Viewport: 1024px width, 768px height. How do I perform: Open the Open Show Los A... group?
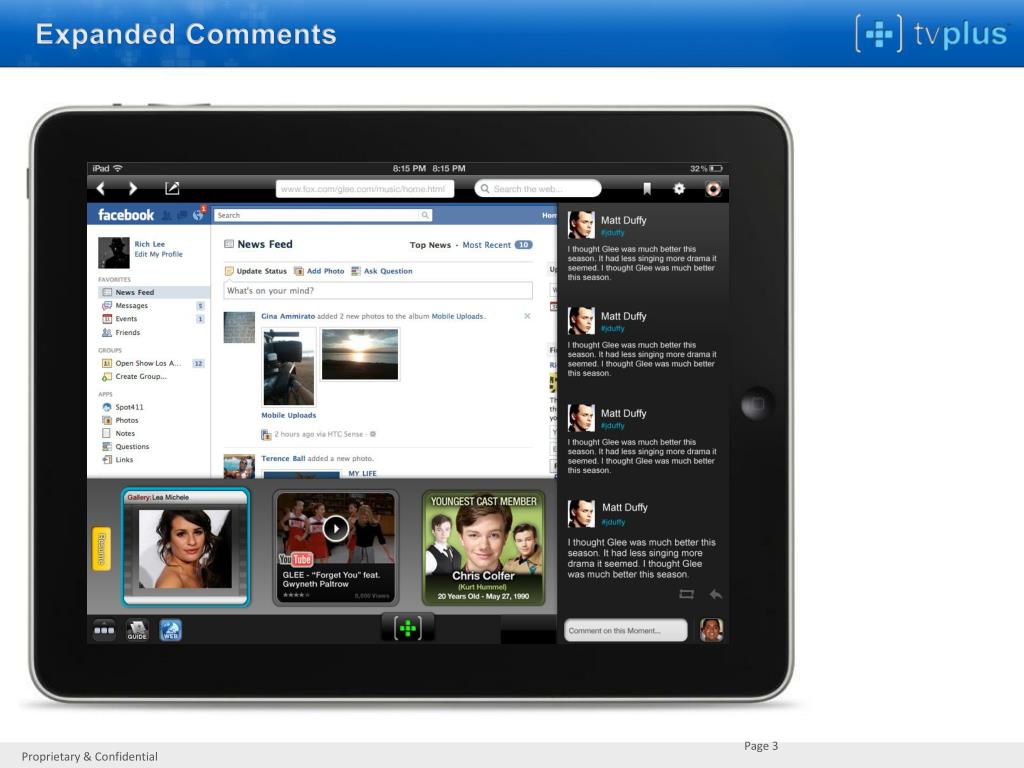tap(148, 363)
